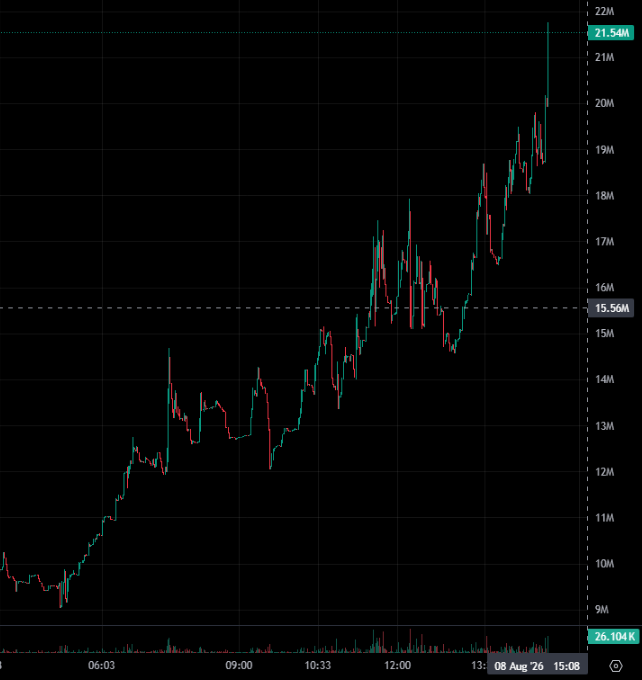The image size is (642, 680).
Task: Click the 21.54M current price label
Action: 611,33
